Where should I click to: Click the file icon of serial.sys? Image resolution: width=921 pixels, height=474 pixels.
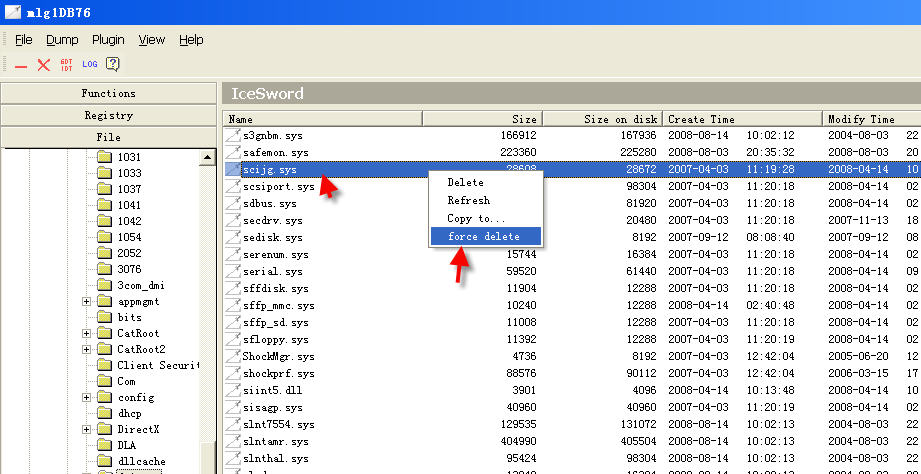[x=233, y=272]
